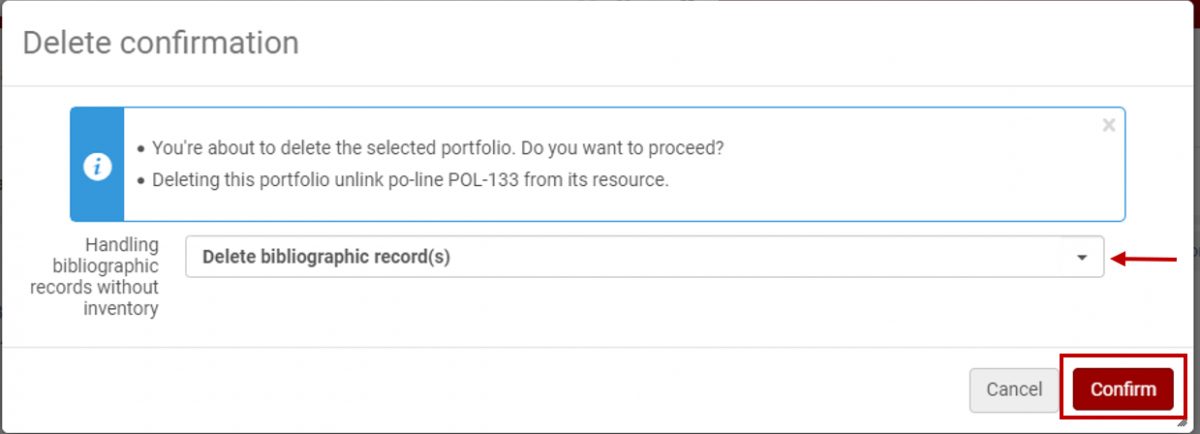Click the first bullet point marker
The image size is (1200, 434).
(x=141, y=149)
